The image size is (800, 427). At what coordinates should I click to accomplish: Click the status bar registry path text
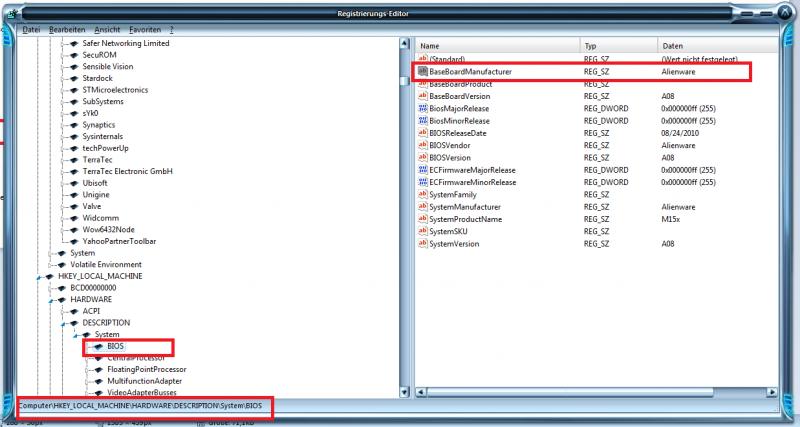point(140,406)
